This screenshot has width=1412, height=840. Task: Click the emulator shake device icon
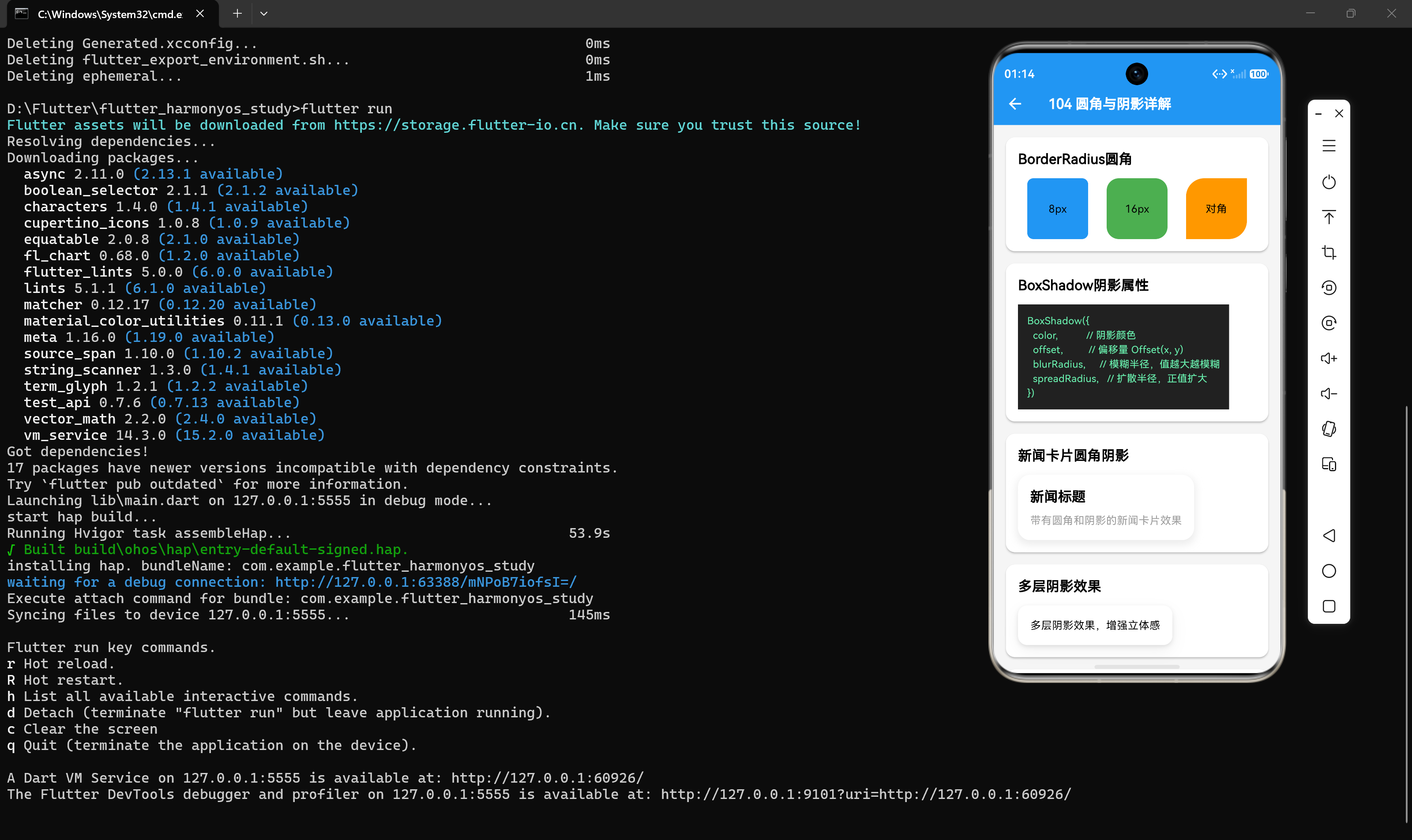click(x=1329, y=429)
